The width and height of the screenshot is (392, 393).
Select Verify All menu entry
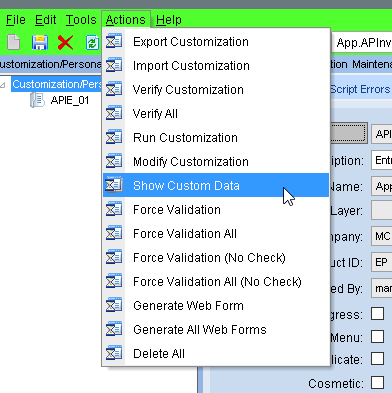216,114
